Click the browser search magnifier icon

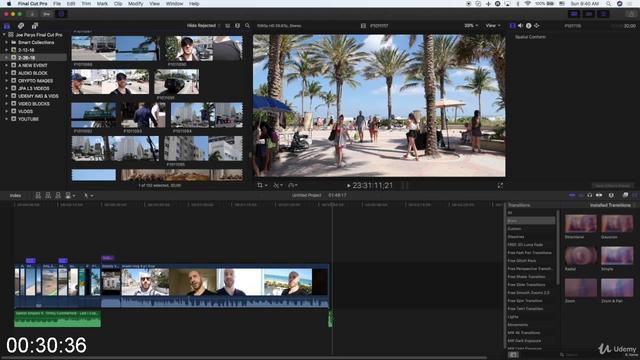point(247,26)
